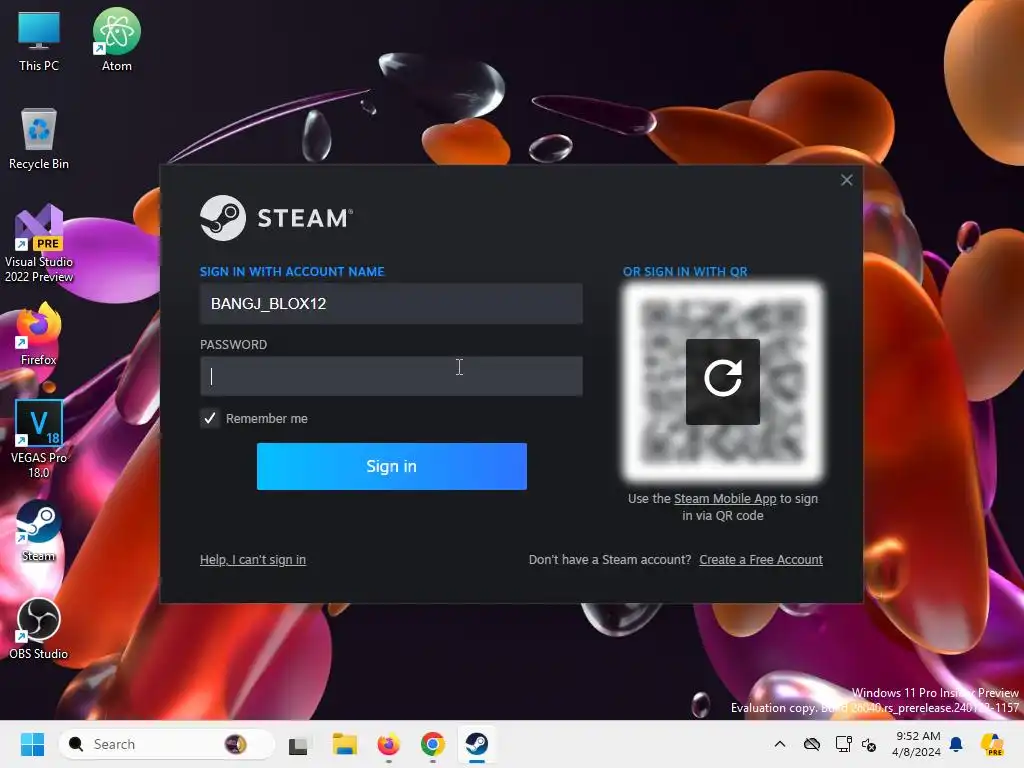Open the Help, I can't sign in link

pyautogui.click(x=253, y=560)
